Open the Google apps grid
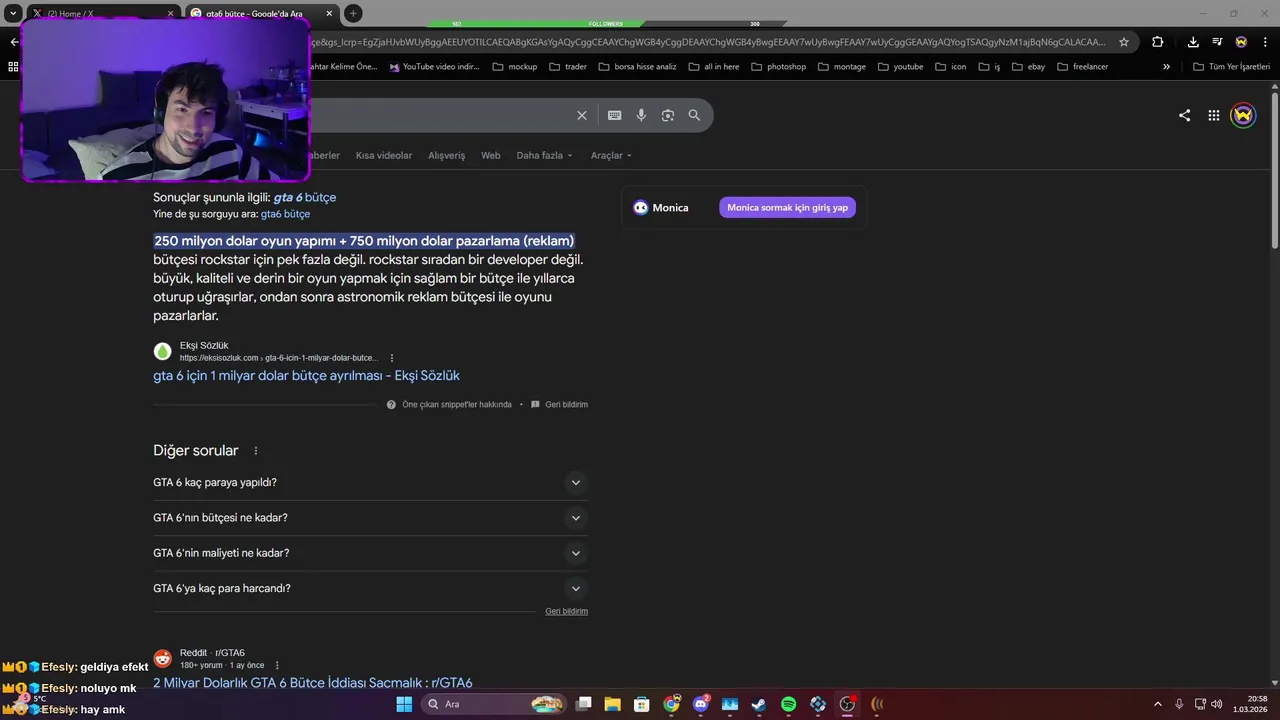Screen dimensions: 1280x720 pyautogui.click(x=1213, y=115)
